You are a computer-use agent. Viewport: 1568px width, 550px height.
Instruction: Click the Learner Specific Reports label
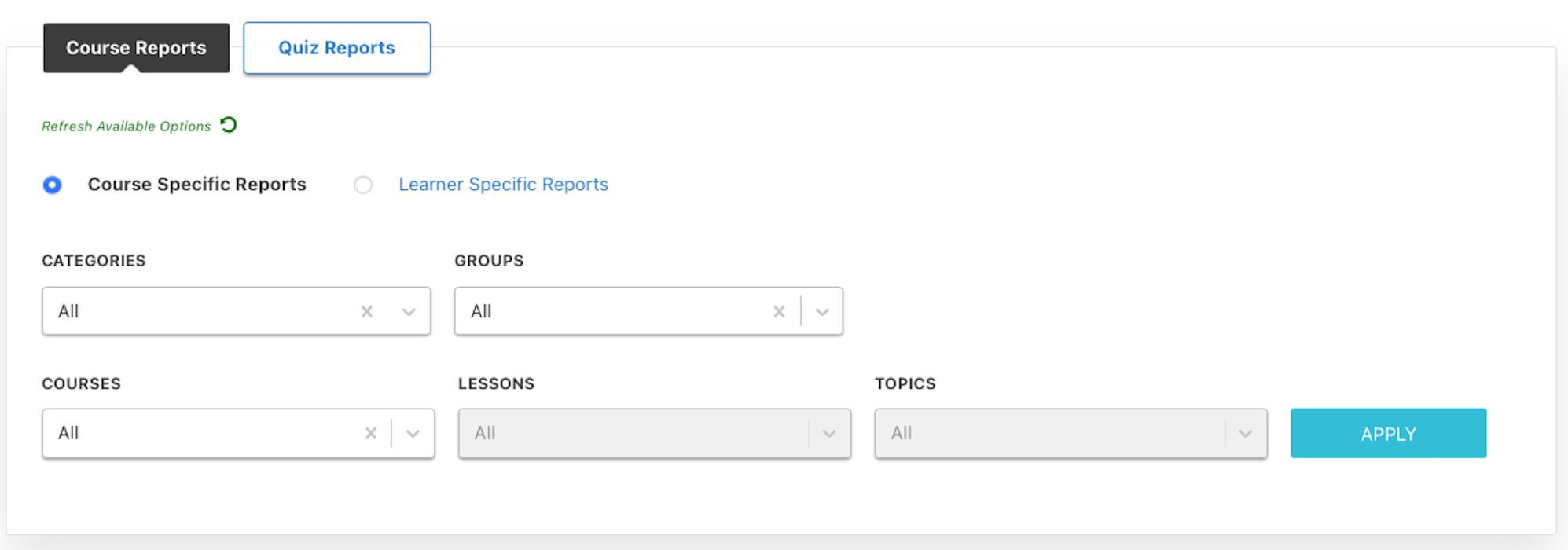click(503, 185)
